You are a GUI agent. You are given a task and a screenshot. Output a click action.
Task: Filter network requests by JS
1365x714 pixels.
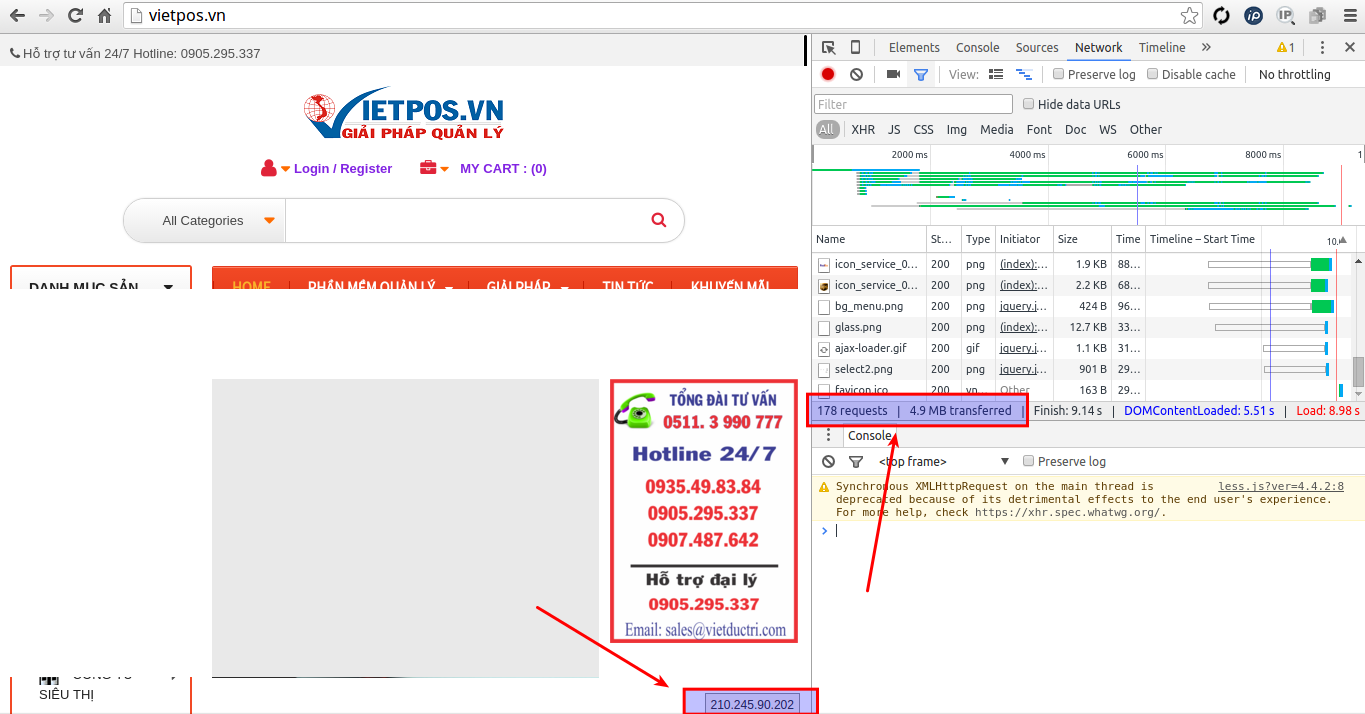click(894, 130)
